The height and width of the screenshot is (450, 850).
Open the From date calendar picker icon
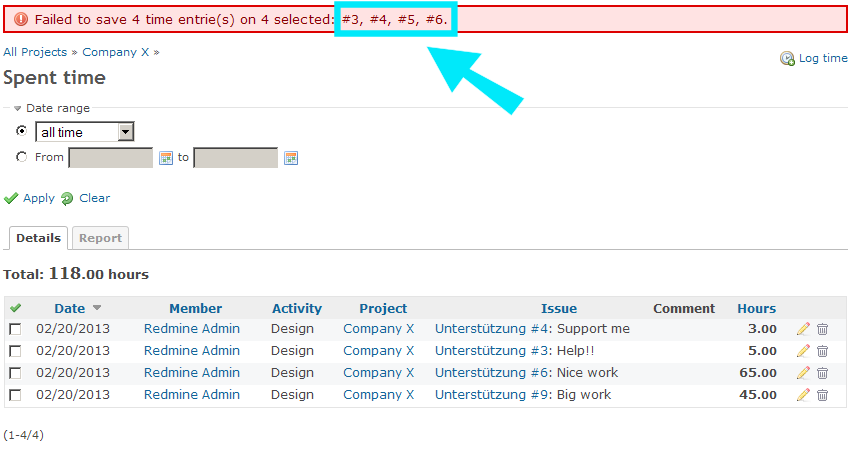[x=166, y=158]
